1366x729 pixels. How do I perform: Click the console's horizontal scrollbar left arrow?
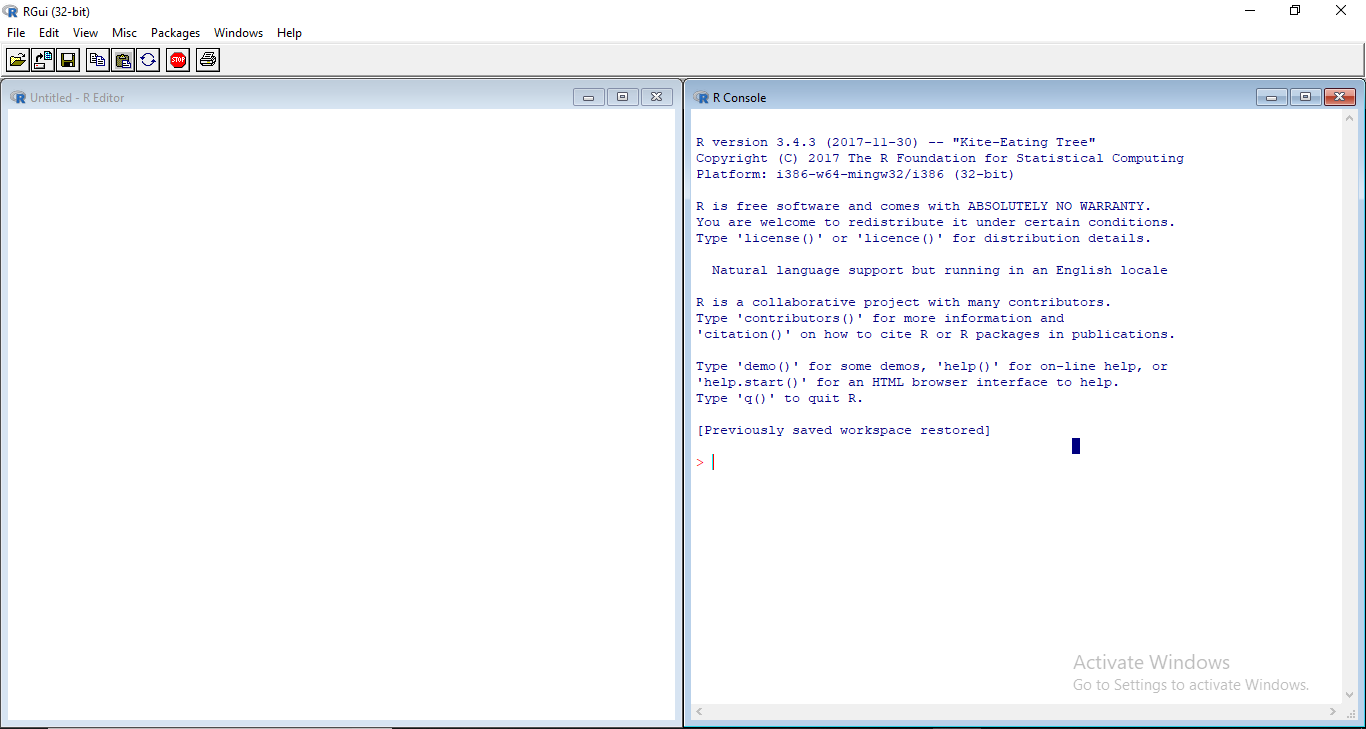click(698, 711)
